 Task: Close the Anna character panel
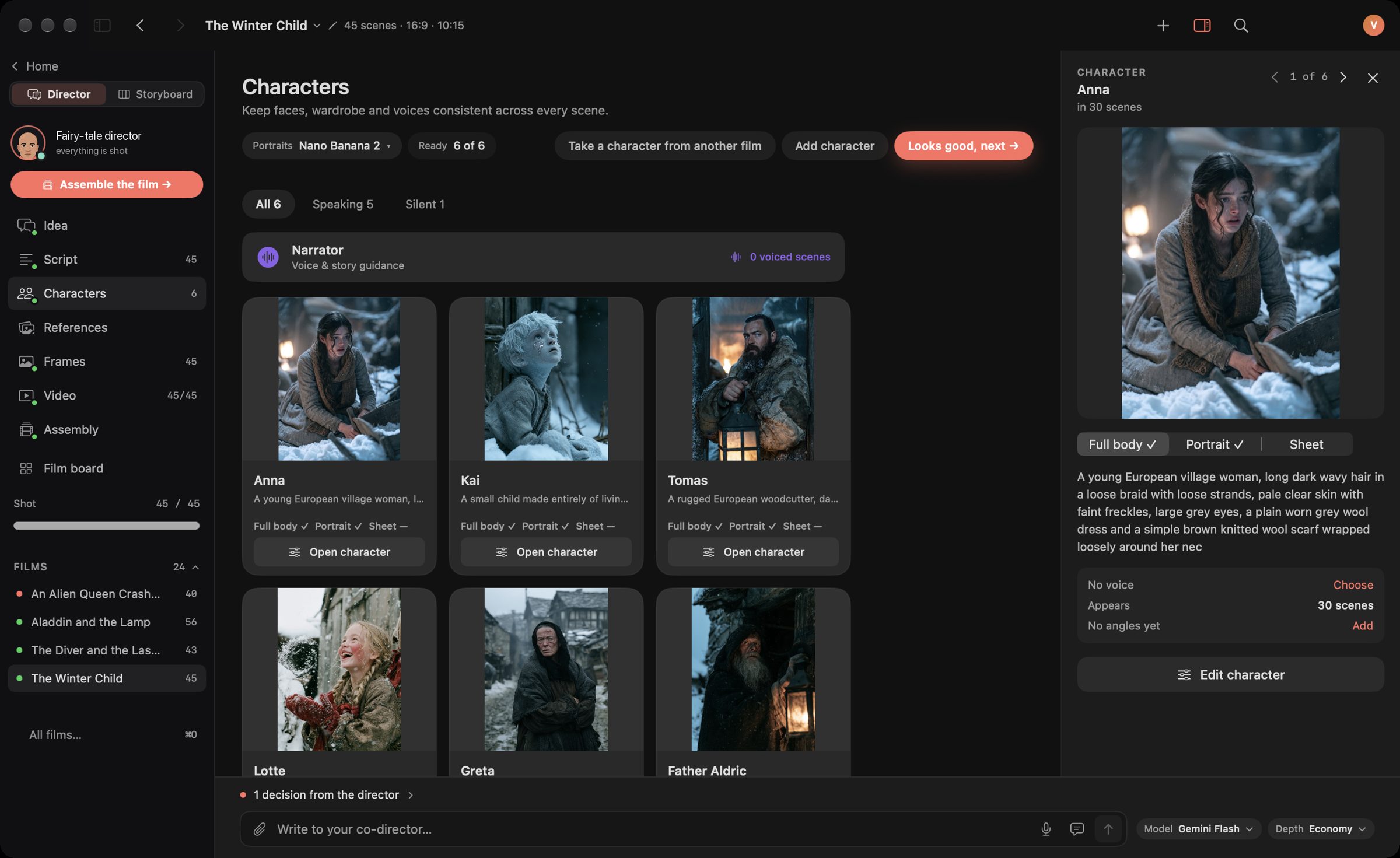point(1373,78)
